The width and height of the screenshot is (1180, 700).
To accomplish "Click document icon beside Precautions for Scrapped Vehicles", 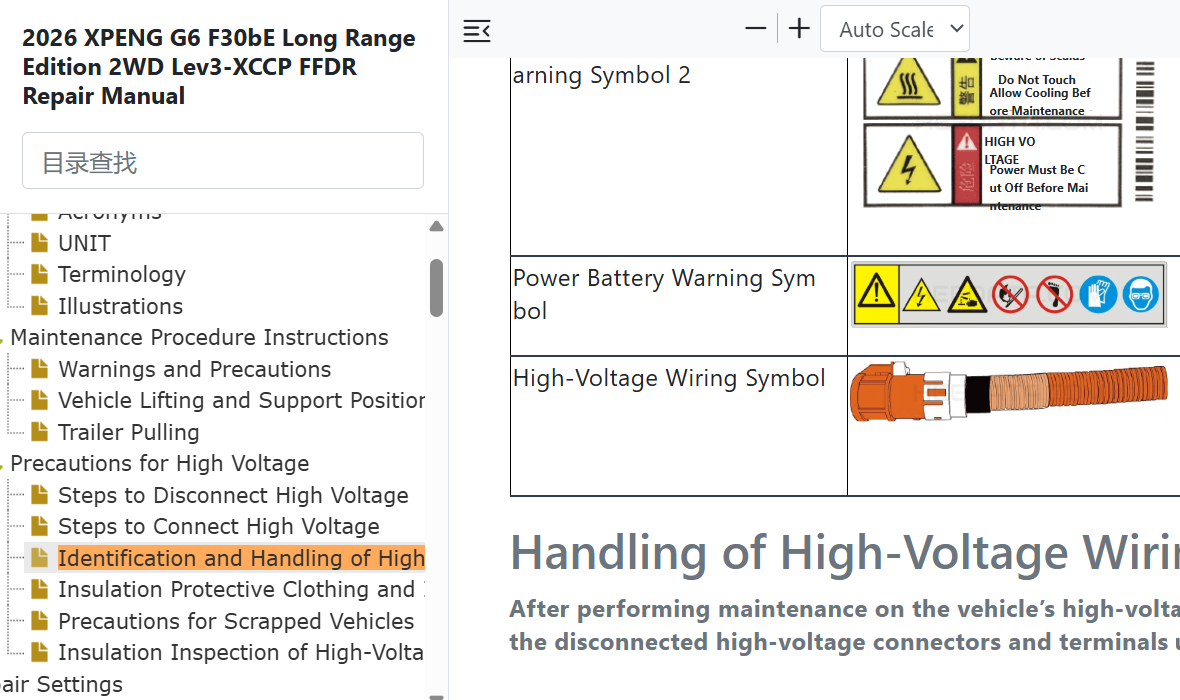I will coord(40,620).
